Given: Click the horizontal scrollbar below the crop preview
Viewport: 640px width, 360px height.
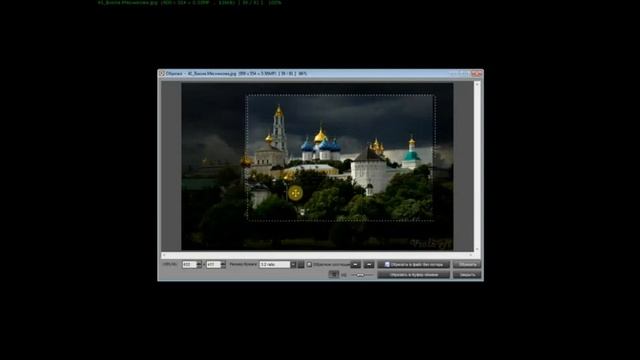Looking at the screenshot, I should click(x=317, y=255).
